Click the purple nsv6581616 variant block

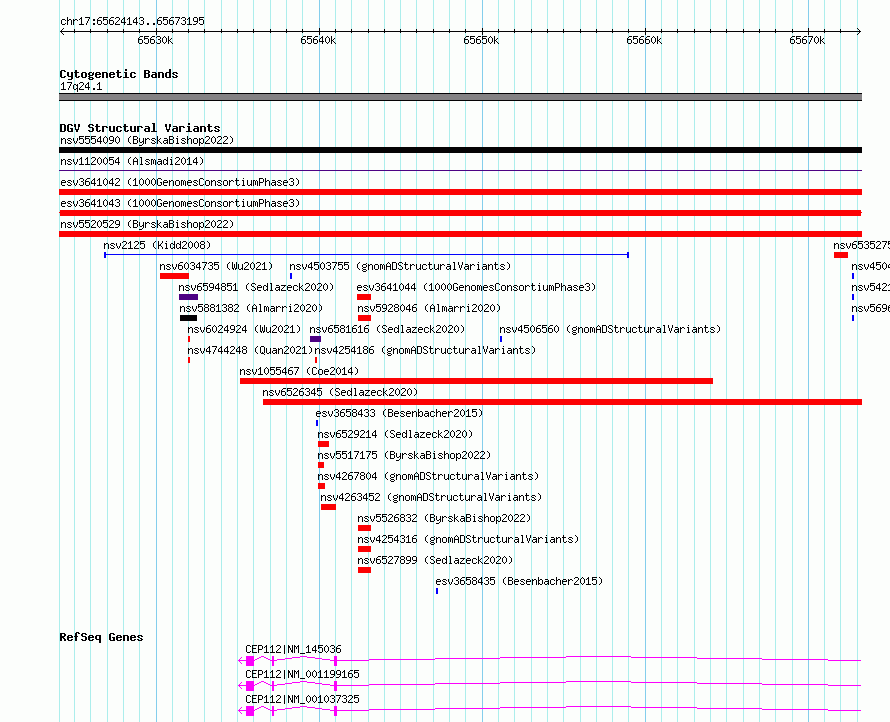click(316, 339)
